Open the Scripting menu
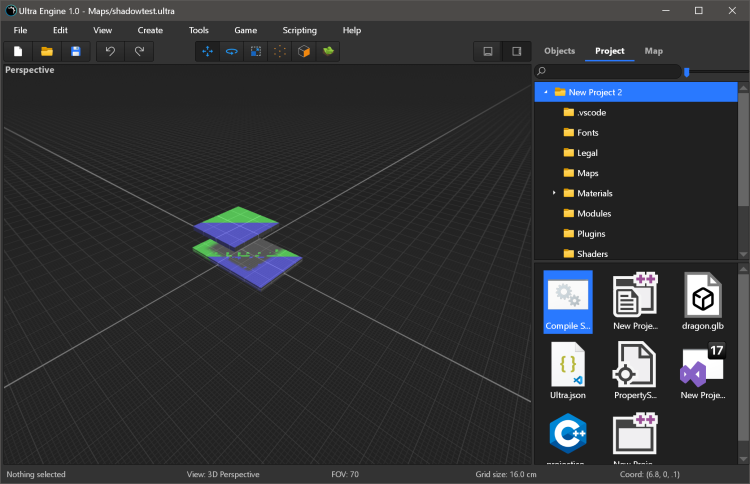 click(299, 30)
